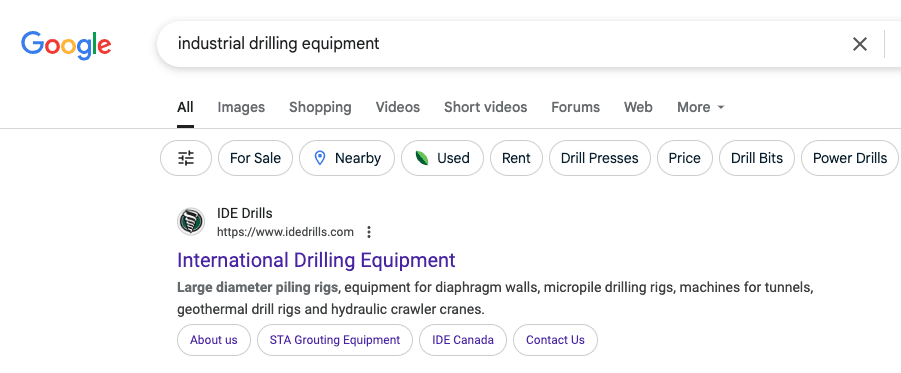Screen dimensions: 901x373
Task: Click the IDE Drills favicon
Action: tap(191, 222)
